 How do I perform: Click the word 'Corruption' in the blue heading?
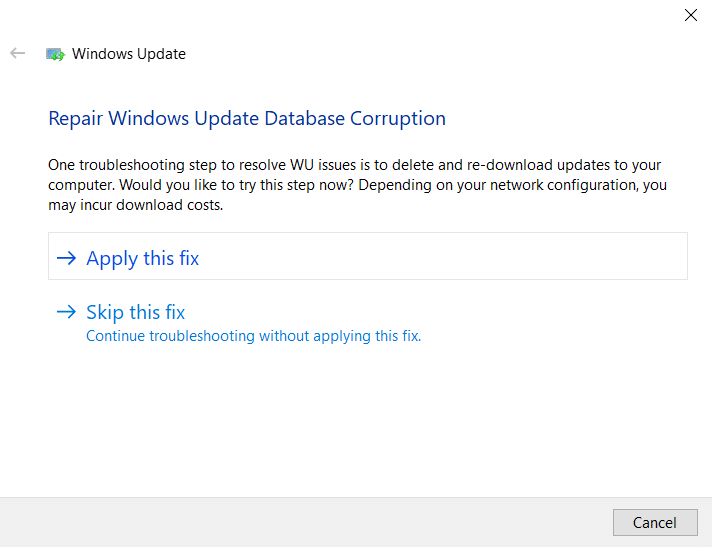coord(398,119)
